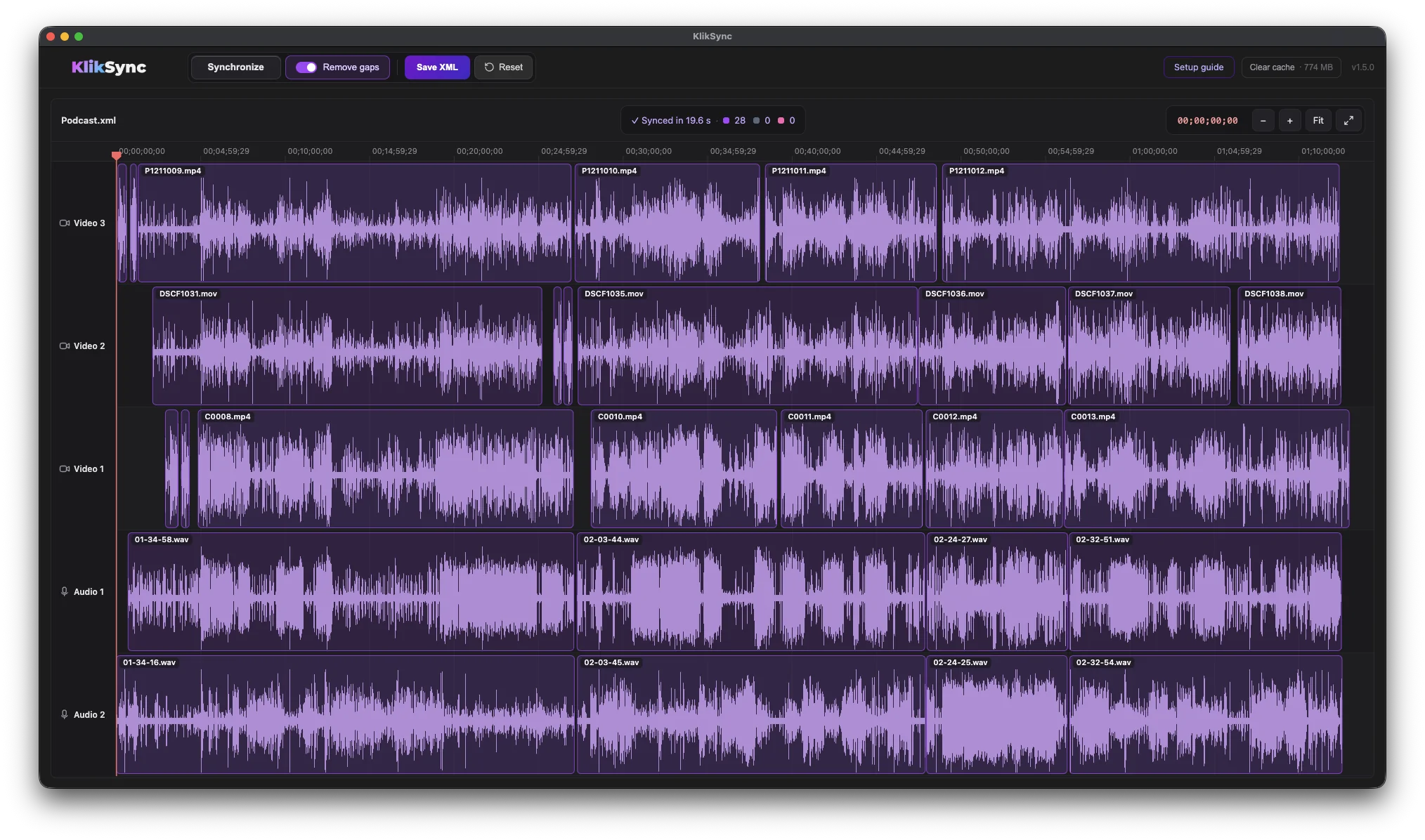Select audio clip 01-34-58.wav

pos(351,592)
